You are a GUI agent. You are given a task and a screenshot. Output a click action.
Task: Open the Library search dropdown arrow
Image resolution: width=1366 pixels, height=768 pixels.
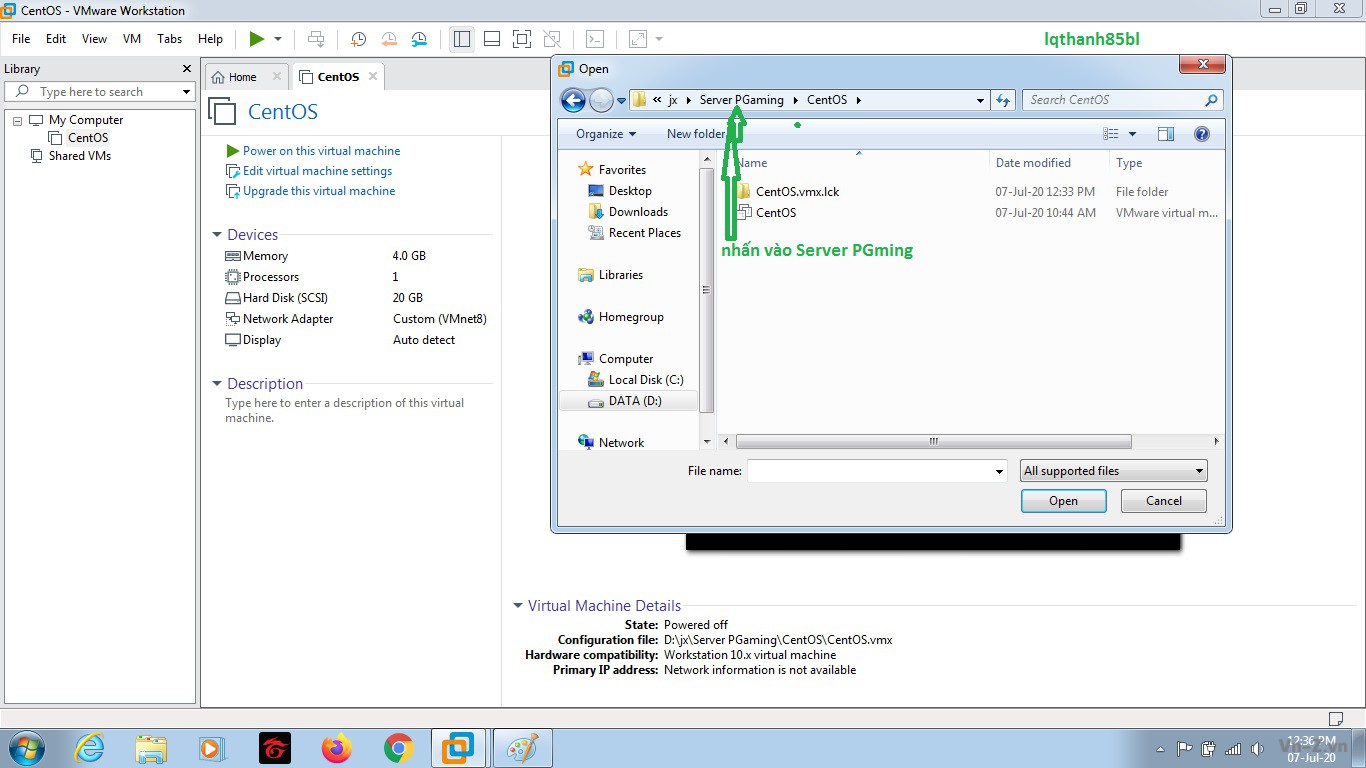click(x=186, y=92)
